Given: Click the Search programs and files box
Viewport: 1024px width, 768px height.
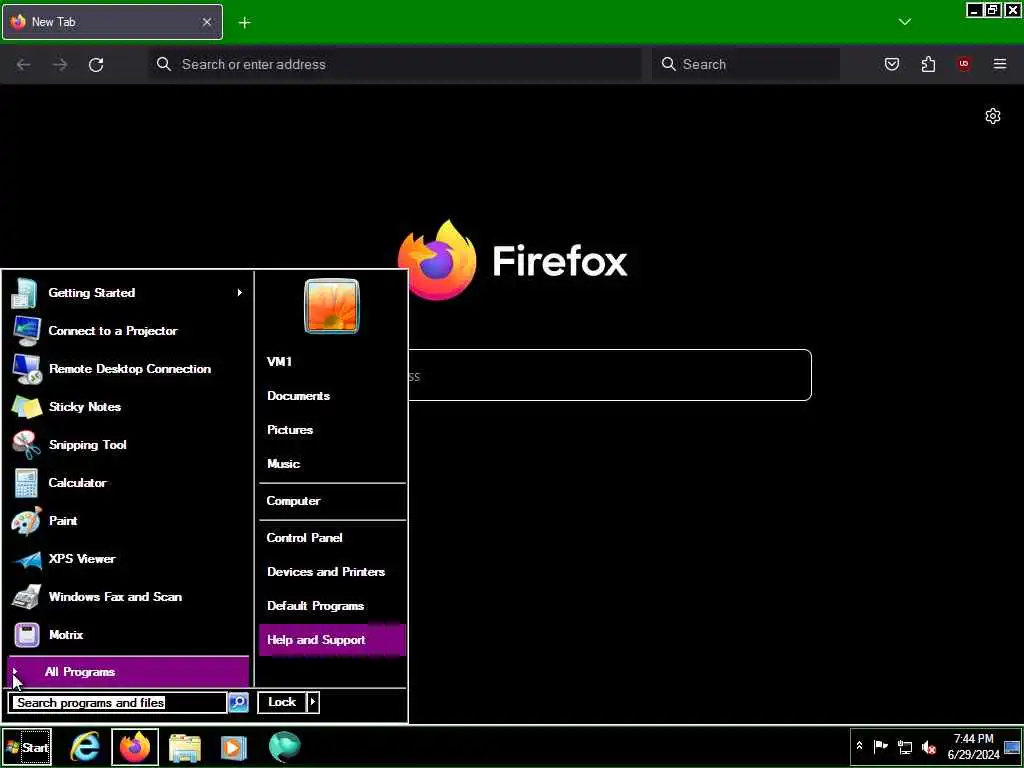Looking at the screenshot, I should [x=118, y=703].
